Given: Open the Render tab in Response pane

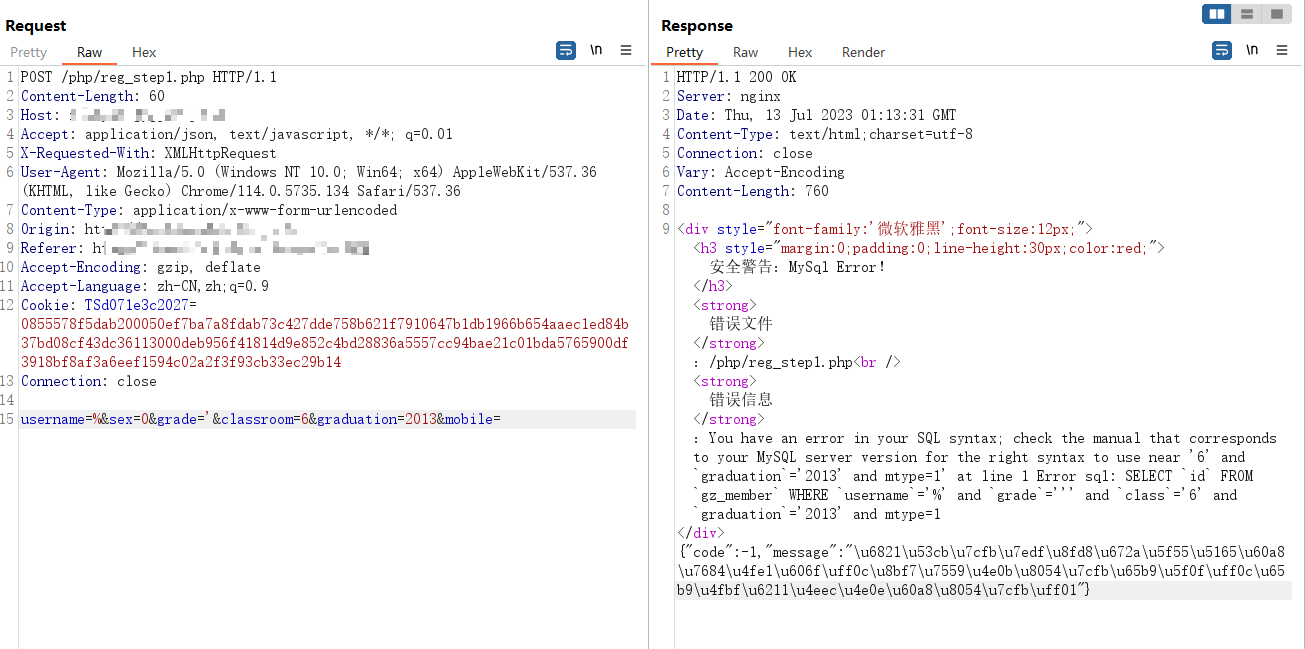Looking at the screenshot, I should (864, 52).
